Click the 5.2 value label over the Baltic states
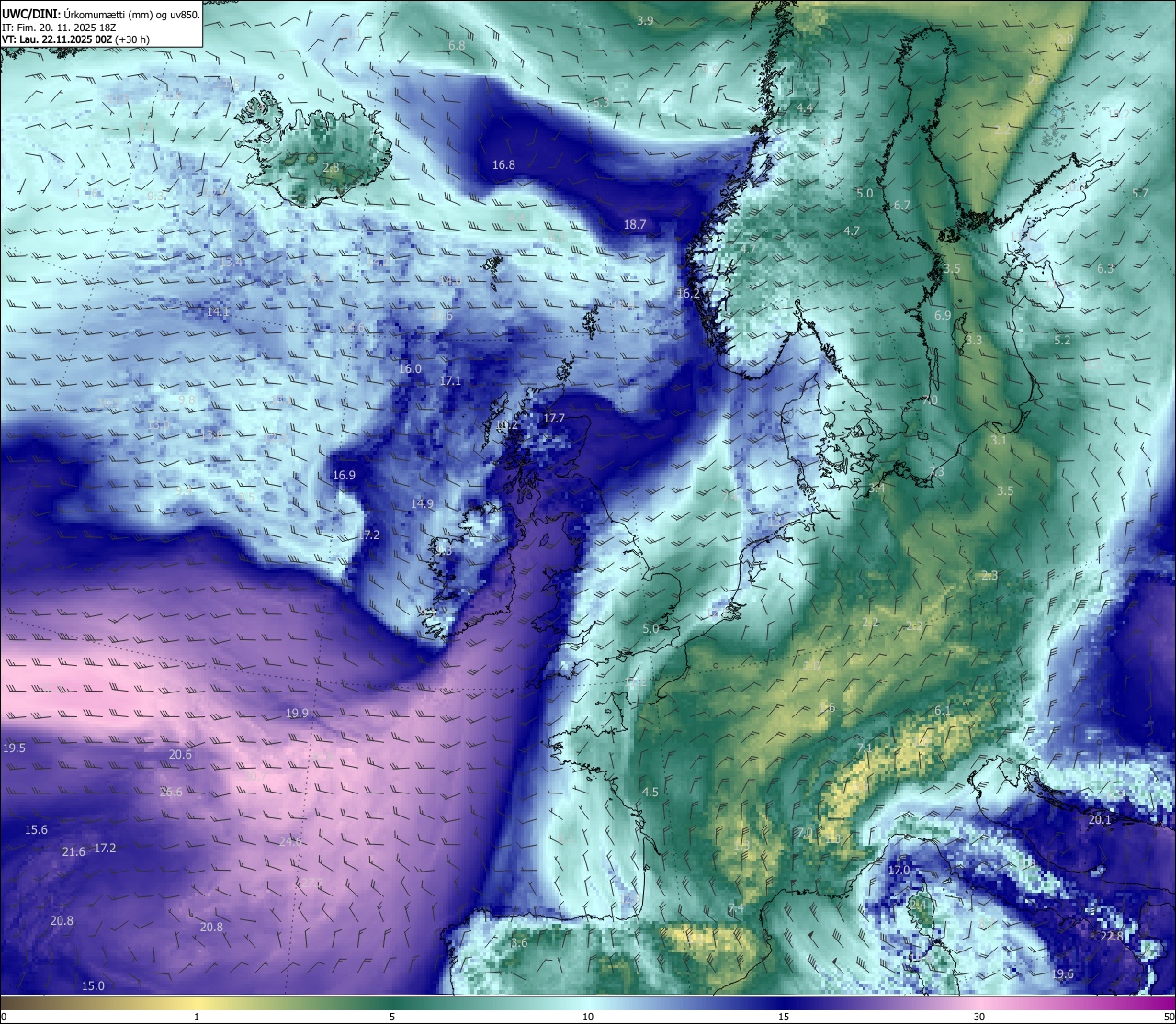Image resolution: width=1176 pixels, height=1024 pixels. coord(1062,341)
